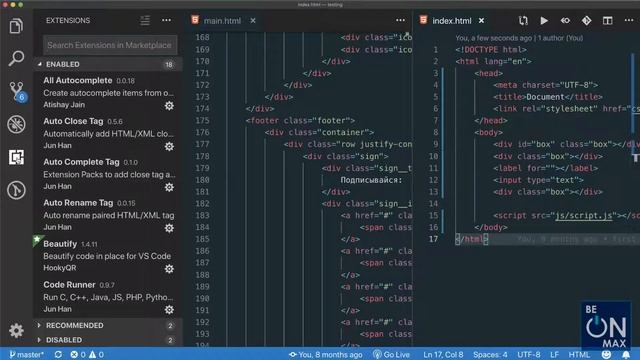Close the index.html tab
This screenshot has width=640, height=360.
click(x=482, y=20)
